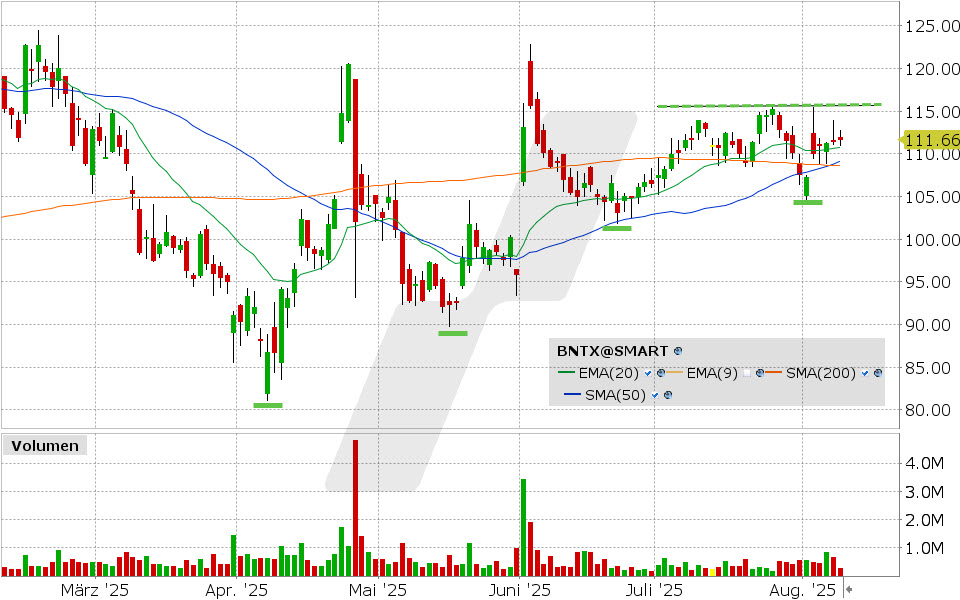960x600 pixels.
Task: Click the Juli '25 date label
Action: (654, 590)
